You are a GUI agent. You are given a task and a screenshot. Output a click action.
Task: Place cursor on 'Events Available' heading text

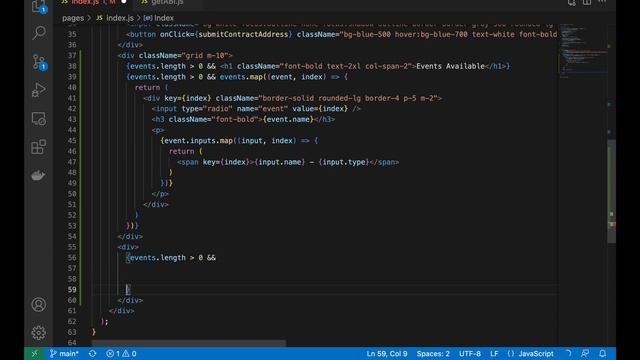pos(450,66)
